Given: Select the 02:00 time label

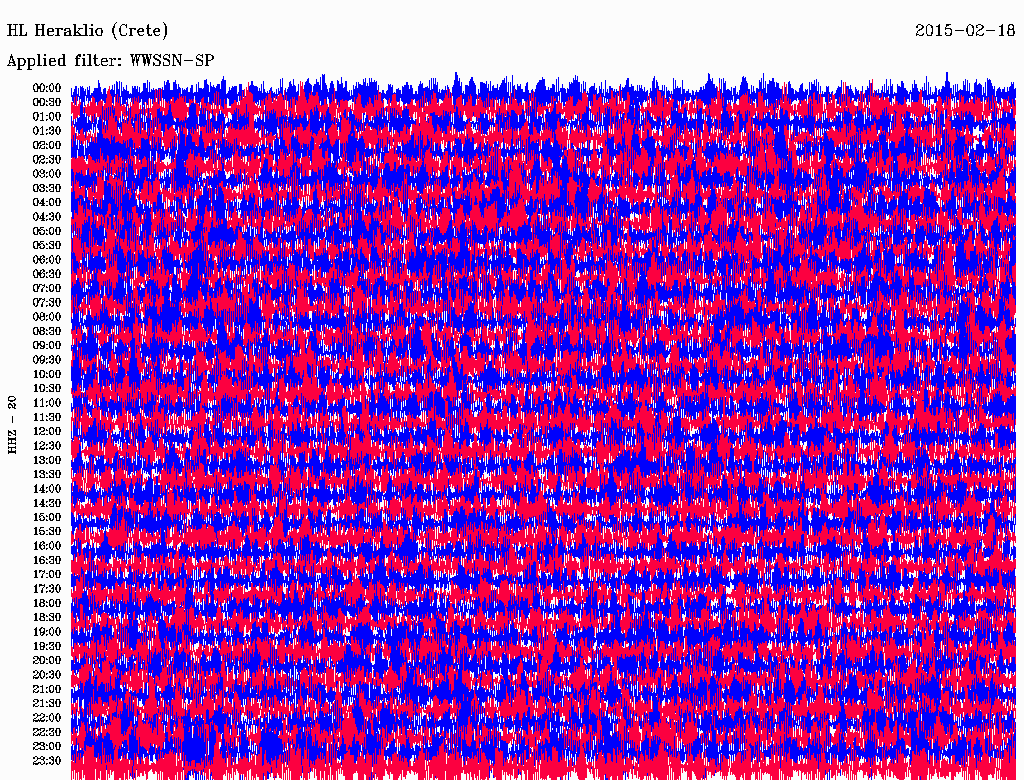Looking at the screenshot, I should [46, 146].
